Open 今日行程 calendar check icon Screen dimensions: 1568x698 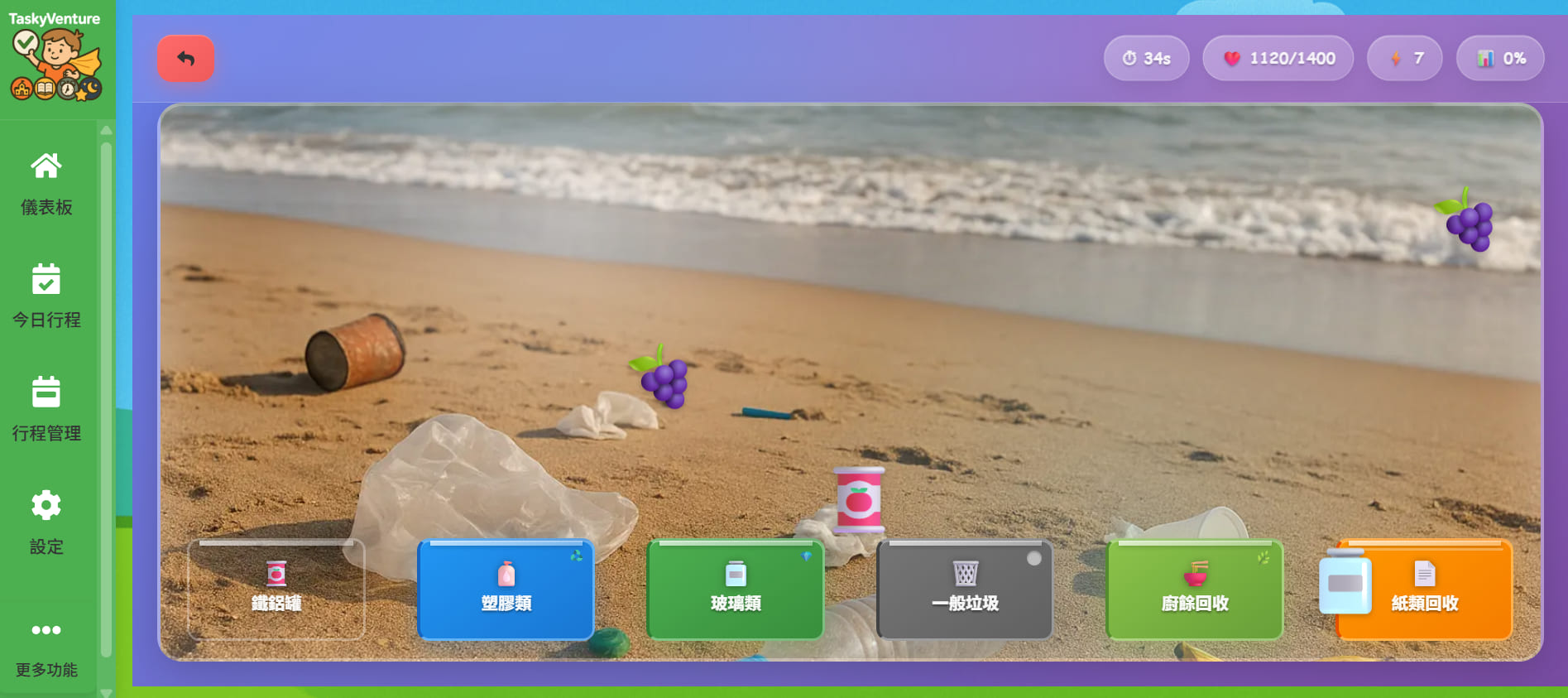pyautogui.click(x=46, y=279)
